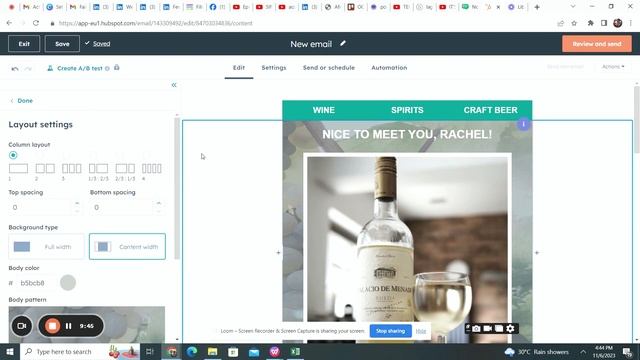The width and height of the screenshot is (640, 360).
Task: Open the Actions dropdown
Action: point(613,67)
